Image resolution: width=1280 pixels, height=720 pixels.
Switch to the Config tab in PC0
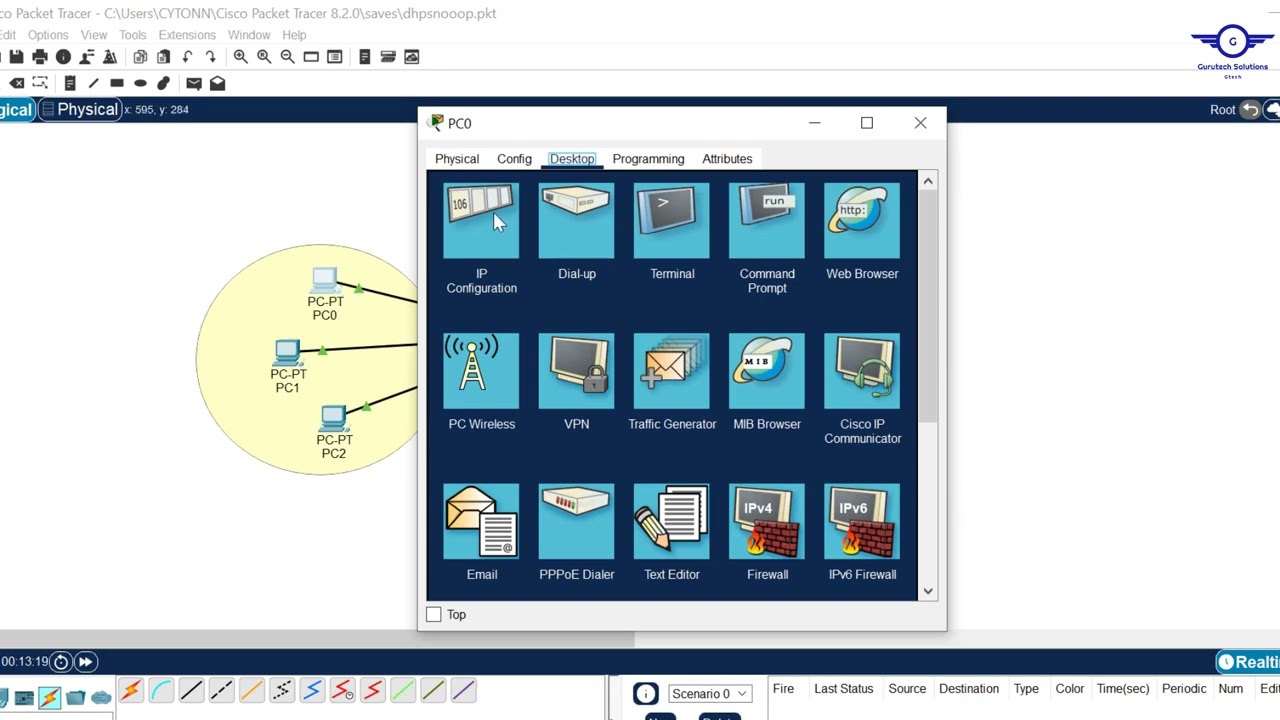click(x=514, y=159)
